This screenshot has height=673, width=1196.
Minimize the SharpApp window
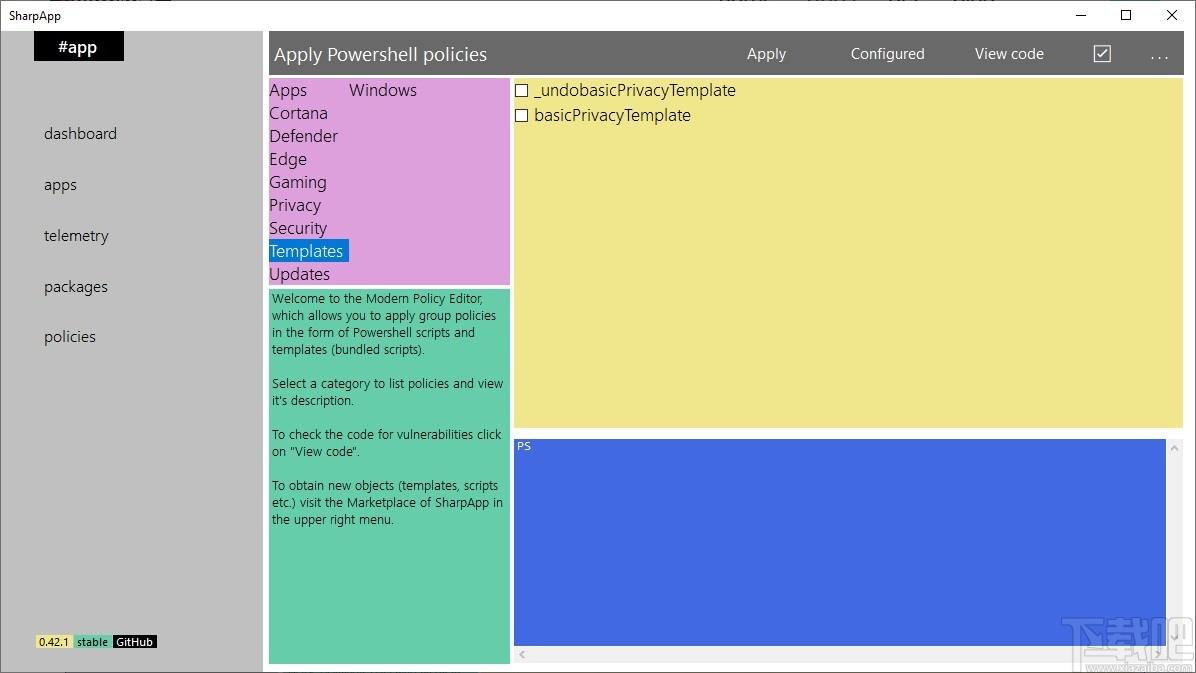[1081, 15]
